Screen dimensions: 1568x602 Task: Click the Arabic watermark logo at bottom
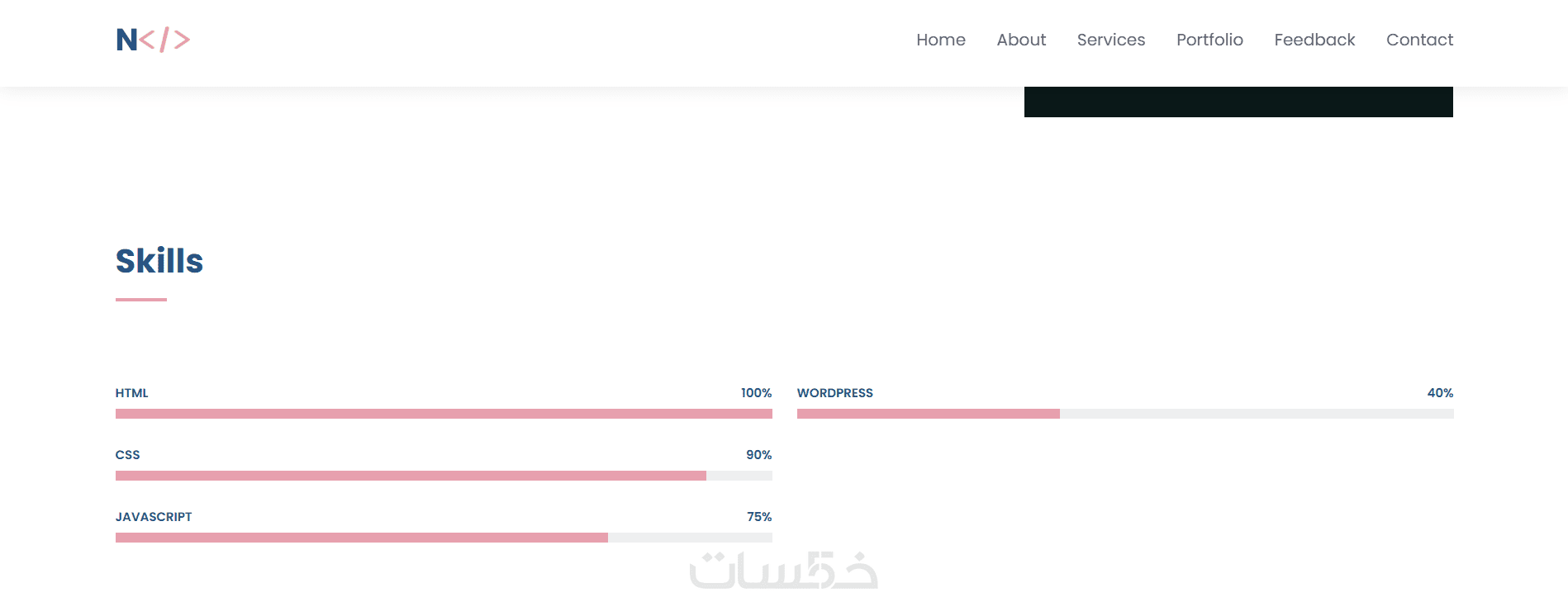(783, 570)
